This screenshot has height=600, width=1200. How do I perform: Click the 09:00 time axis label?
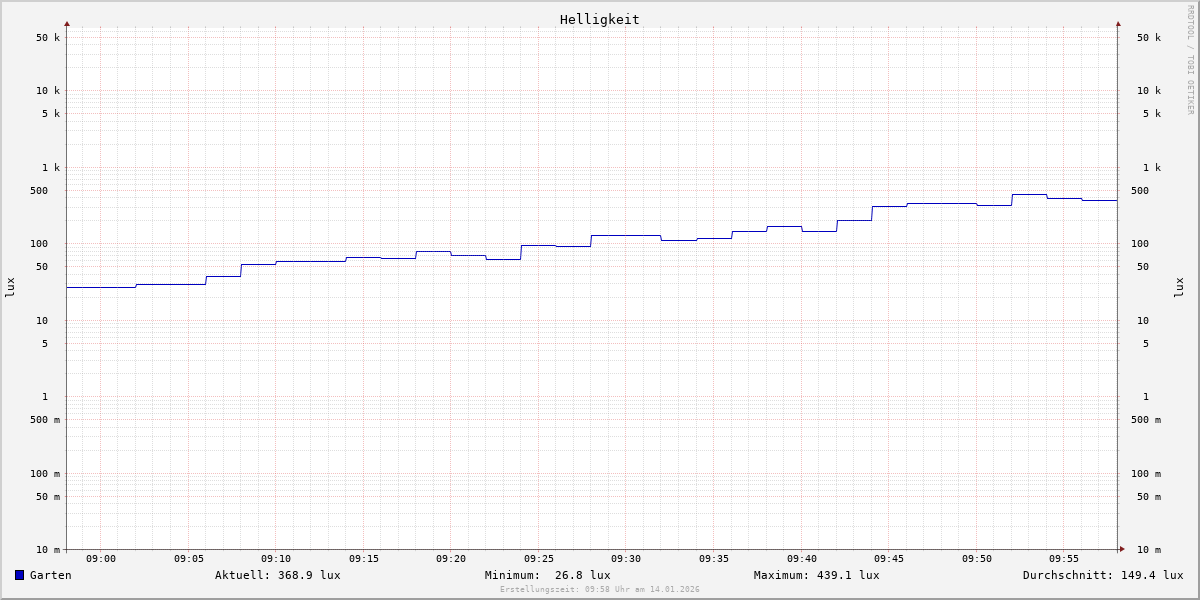[x=101, y=559]
